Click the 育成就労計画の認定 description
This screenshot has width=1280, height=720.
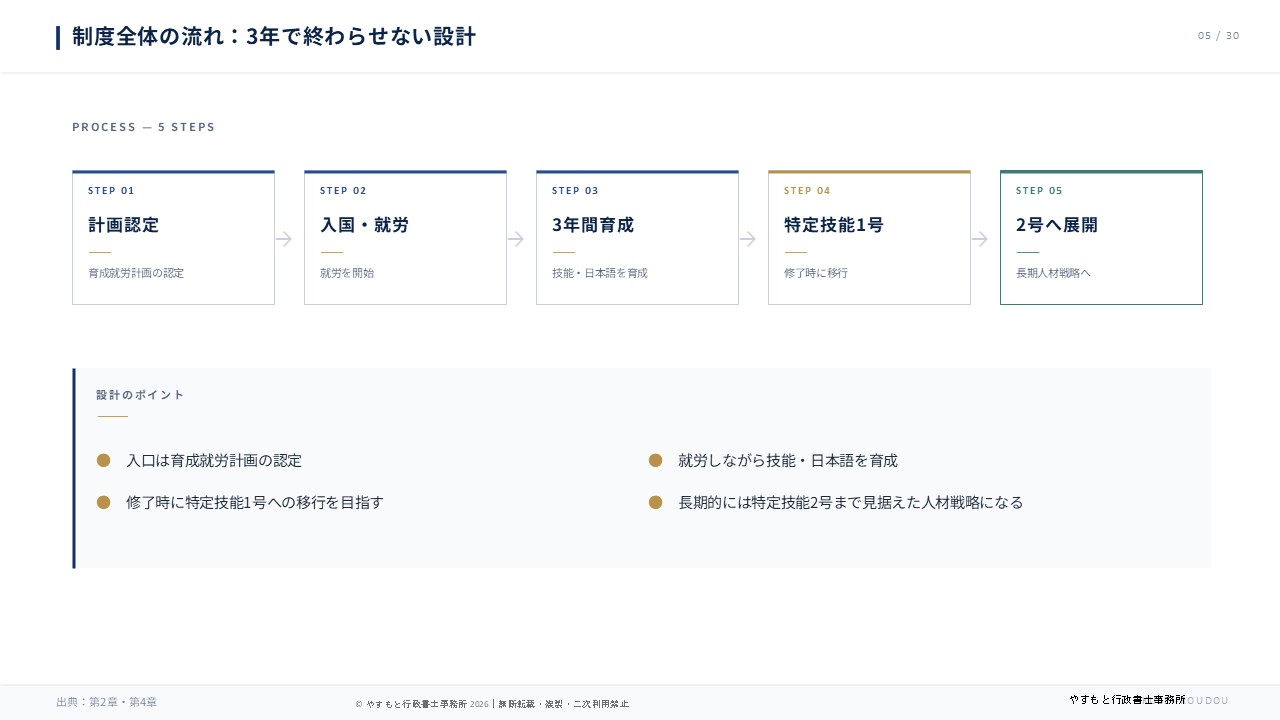136,273
